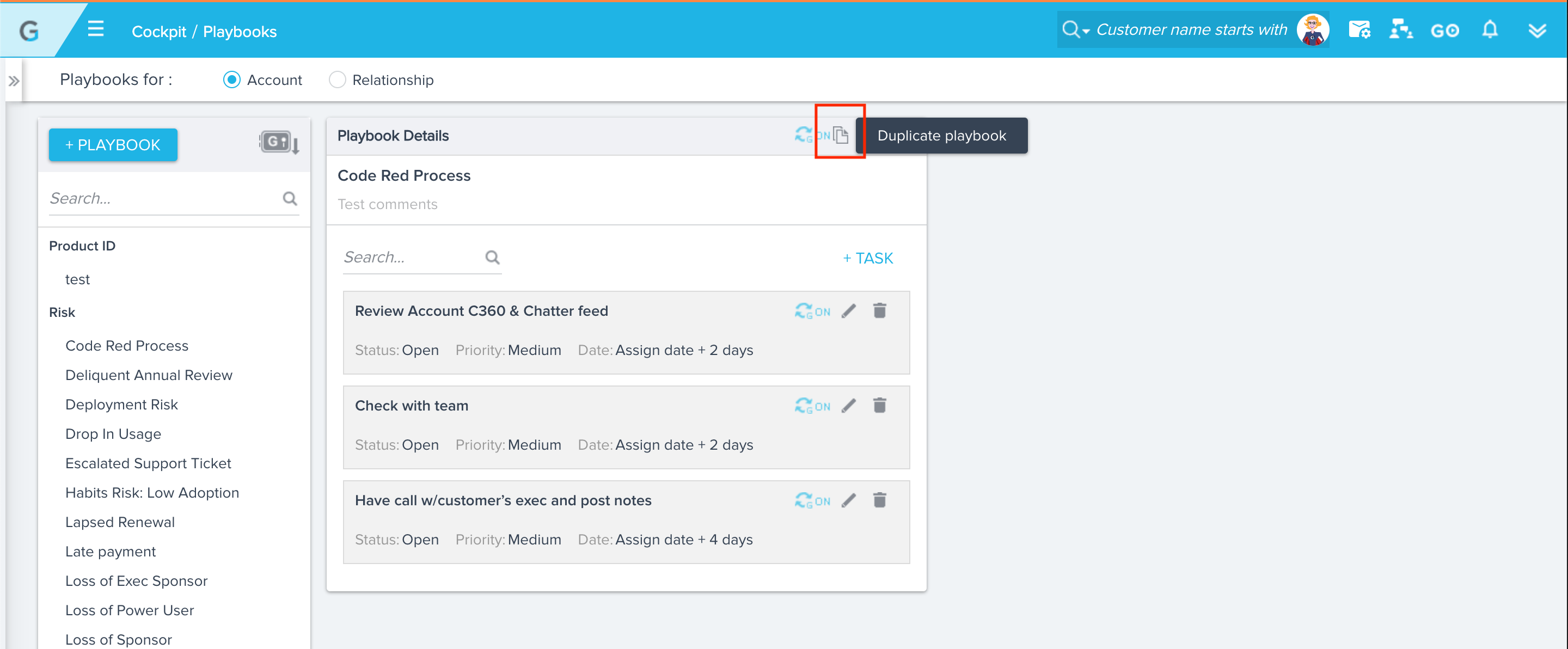
Task: Select the Account radio button
Action: [231, 79]
